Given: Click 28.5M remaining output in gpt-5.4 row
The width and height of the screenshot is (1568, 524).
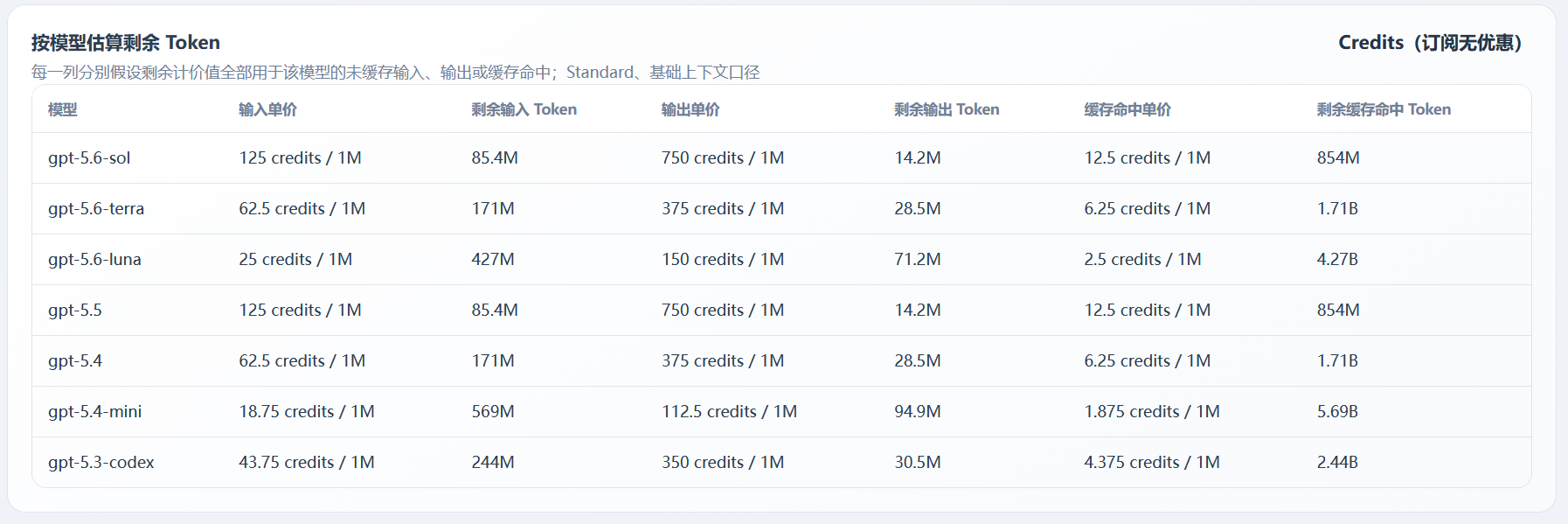Looking at the screenshot, I should pyautogui.click(x=918, y=361).
